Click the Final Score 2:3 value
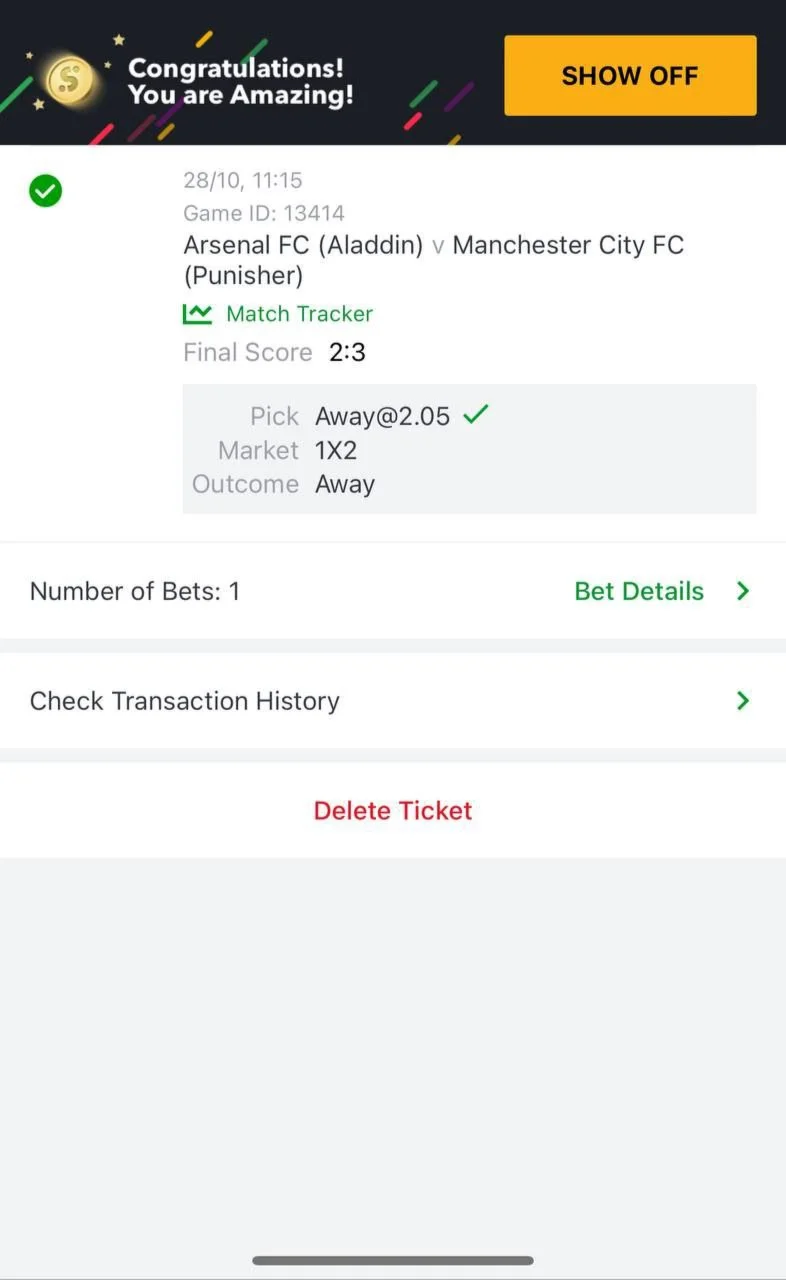 (347, 352)
